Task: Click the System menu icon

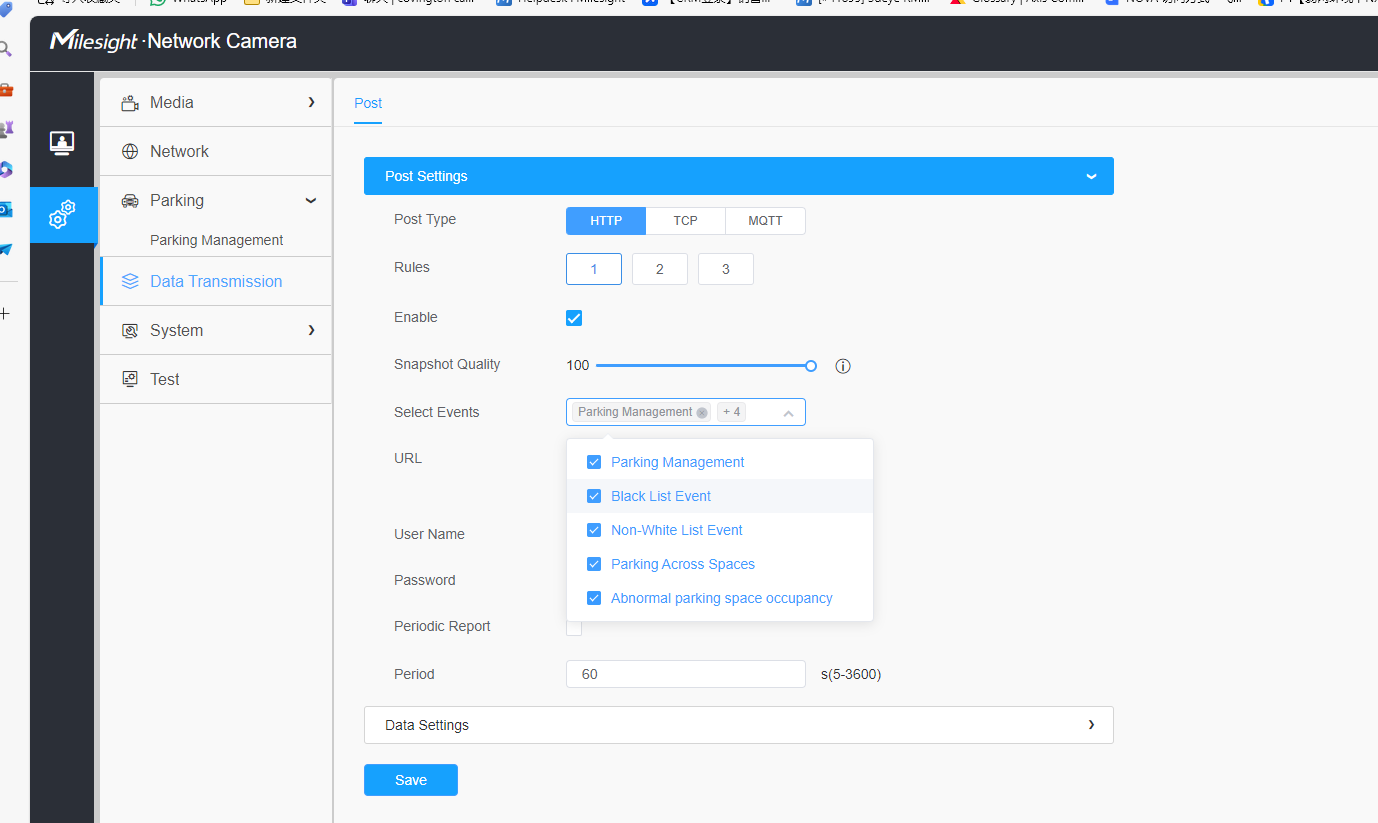Action: [x=130, y=330]
